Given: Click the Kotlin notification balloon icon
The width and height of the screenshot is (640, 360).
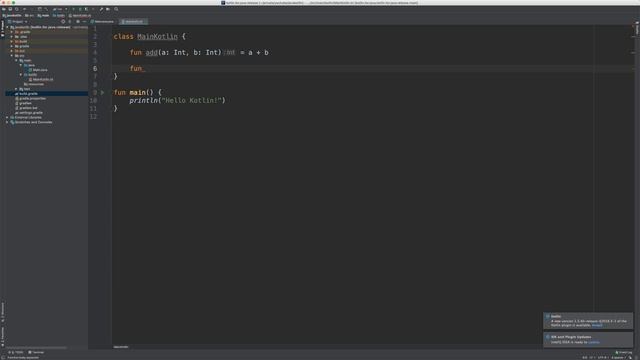Looking at the screenshot, I should click(548, 316).
